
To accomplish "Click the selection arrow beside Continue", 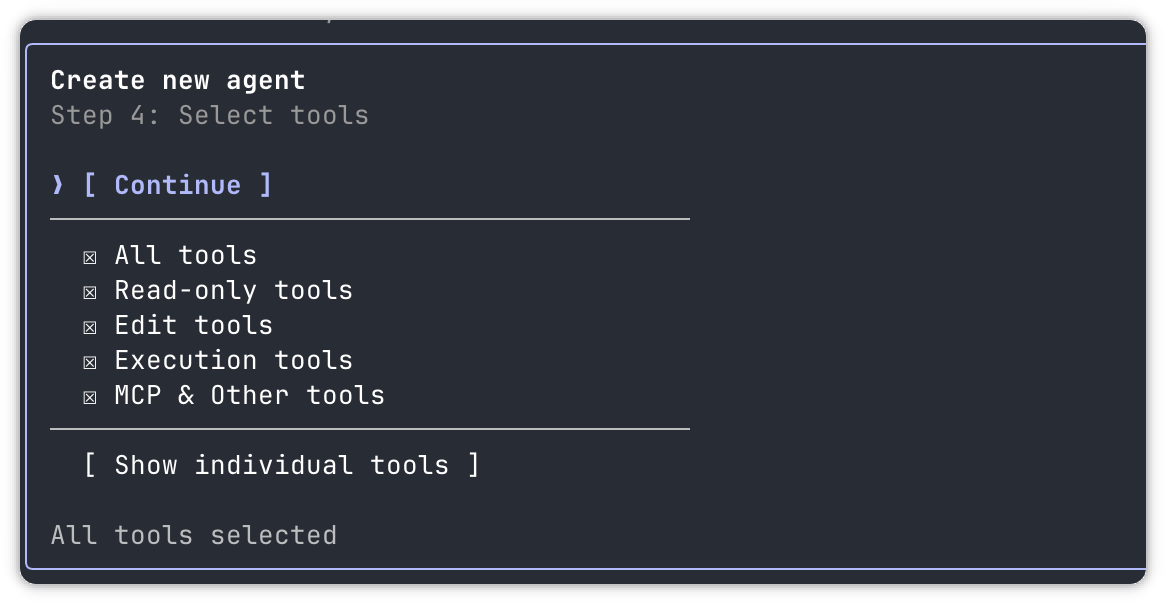I will point(58,185).
